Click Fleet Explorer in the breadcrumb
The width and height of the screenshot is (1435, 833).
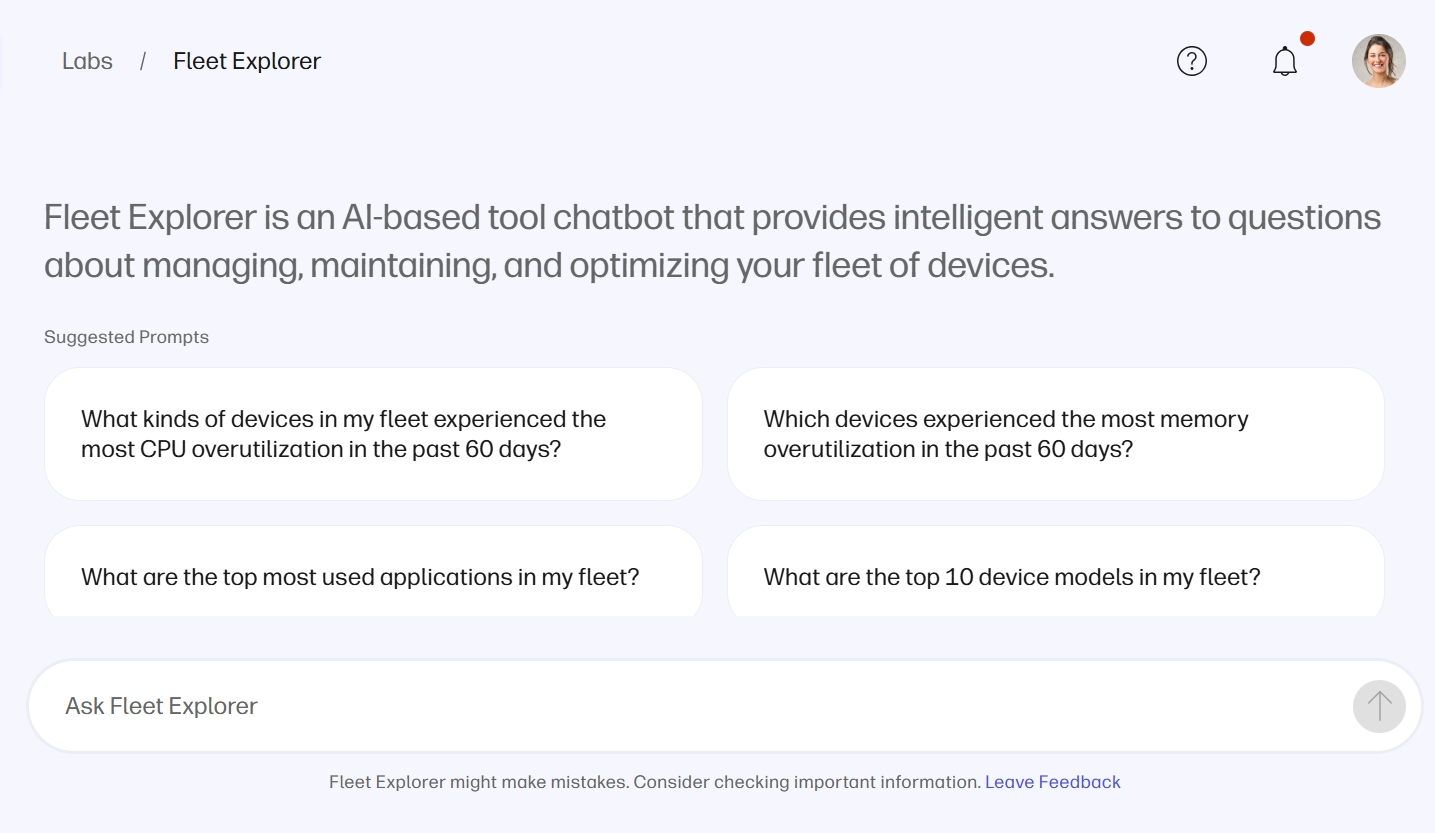[247, 61]
